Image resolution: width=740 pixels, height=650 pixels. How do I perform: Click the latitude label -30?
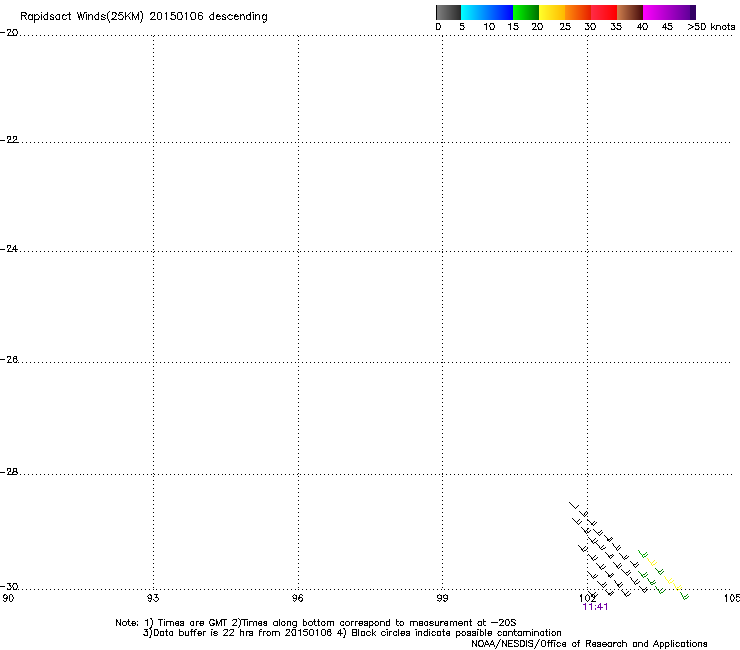click(9, 587)
